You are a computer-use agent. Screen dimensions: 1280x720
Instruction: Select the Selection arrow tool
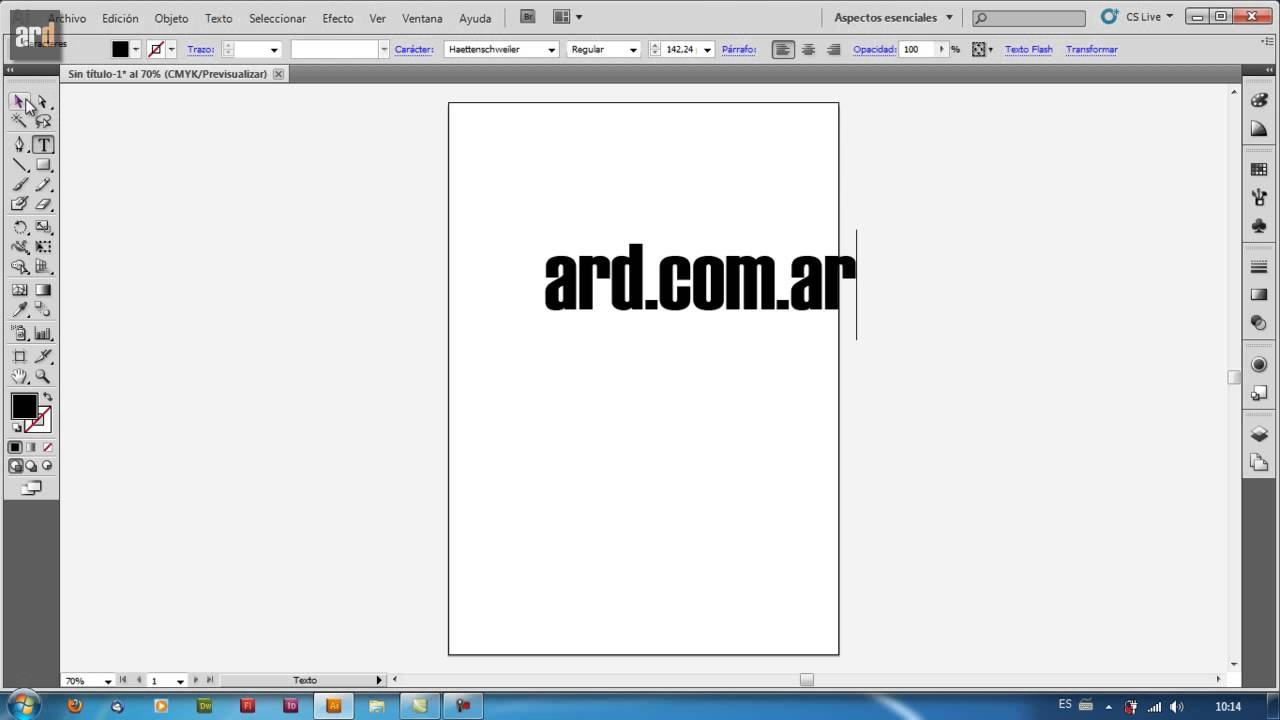(x=19, y=102)
